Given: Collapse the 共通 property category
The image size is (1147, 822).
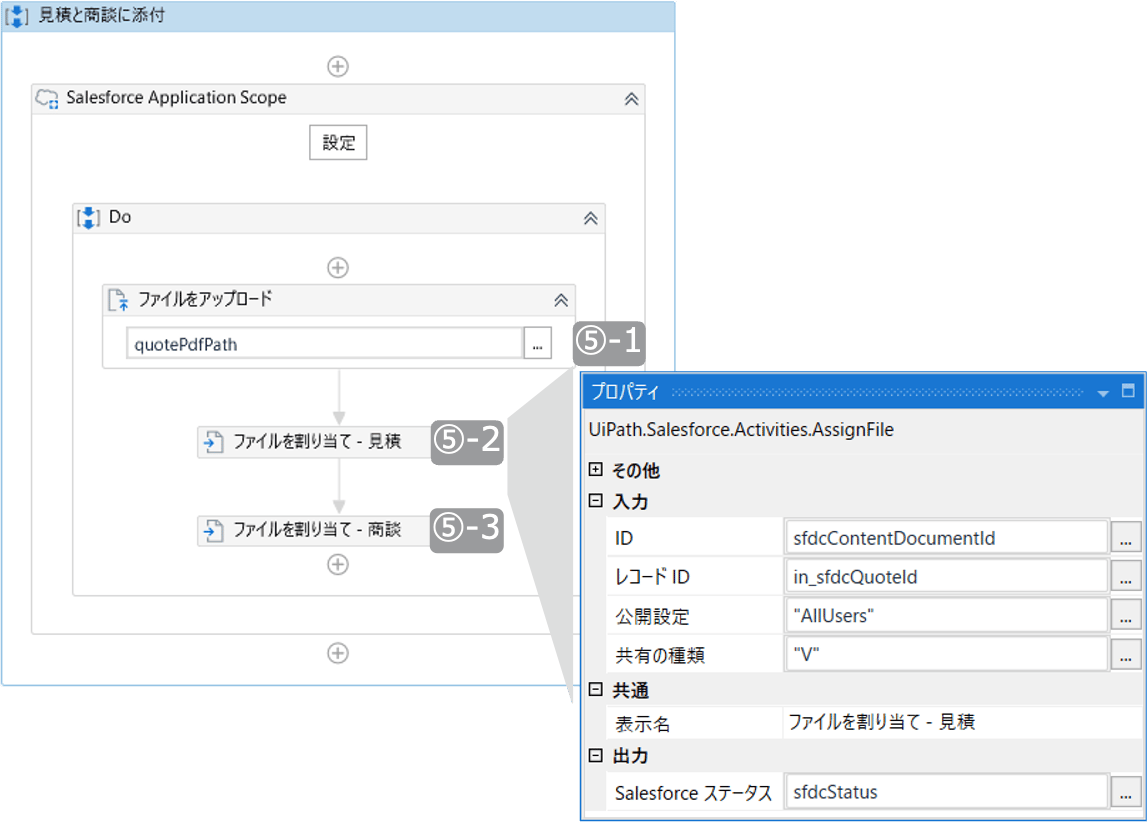Looking at the screenshot, I should point(595,690).
